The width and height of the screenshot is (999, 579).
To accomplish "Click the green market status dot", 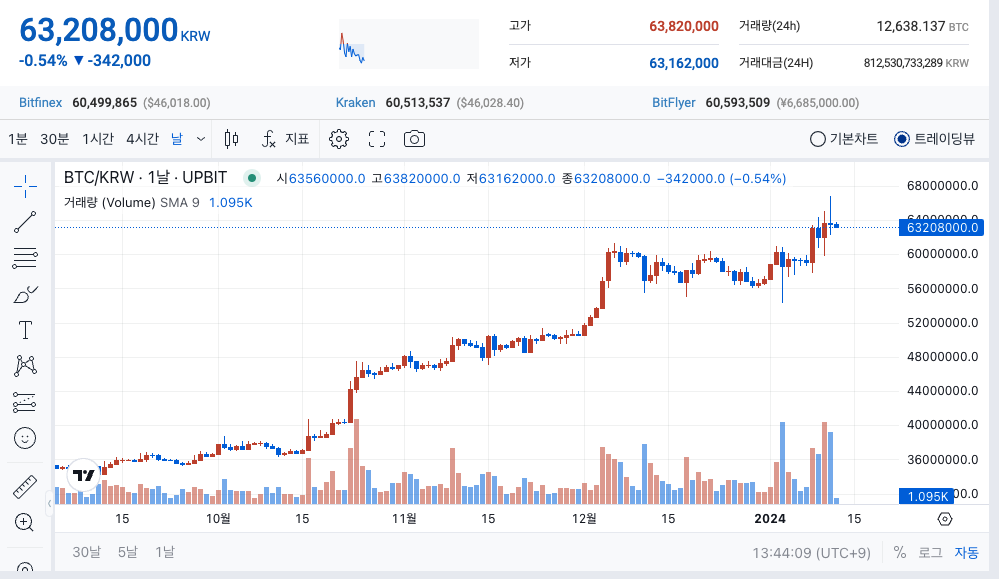I will pyautogui.click(x=252, y=178).
